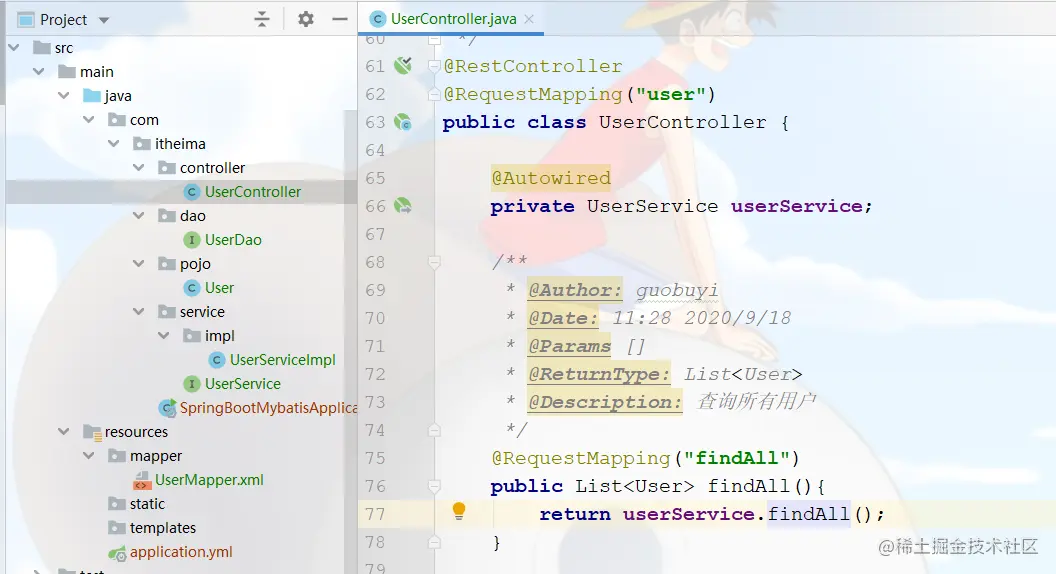Image resolution: width=1056 pixels, height=574 pixels.
Task: Collapse the src folder
Action: (14, 48)
